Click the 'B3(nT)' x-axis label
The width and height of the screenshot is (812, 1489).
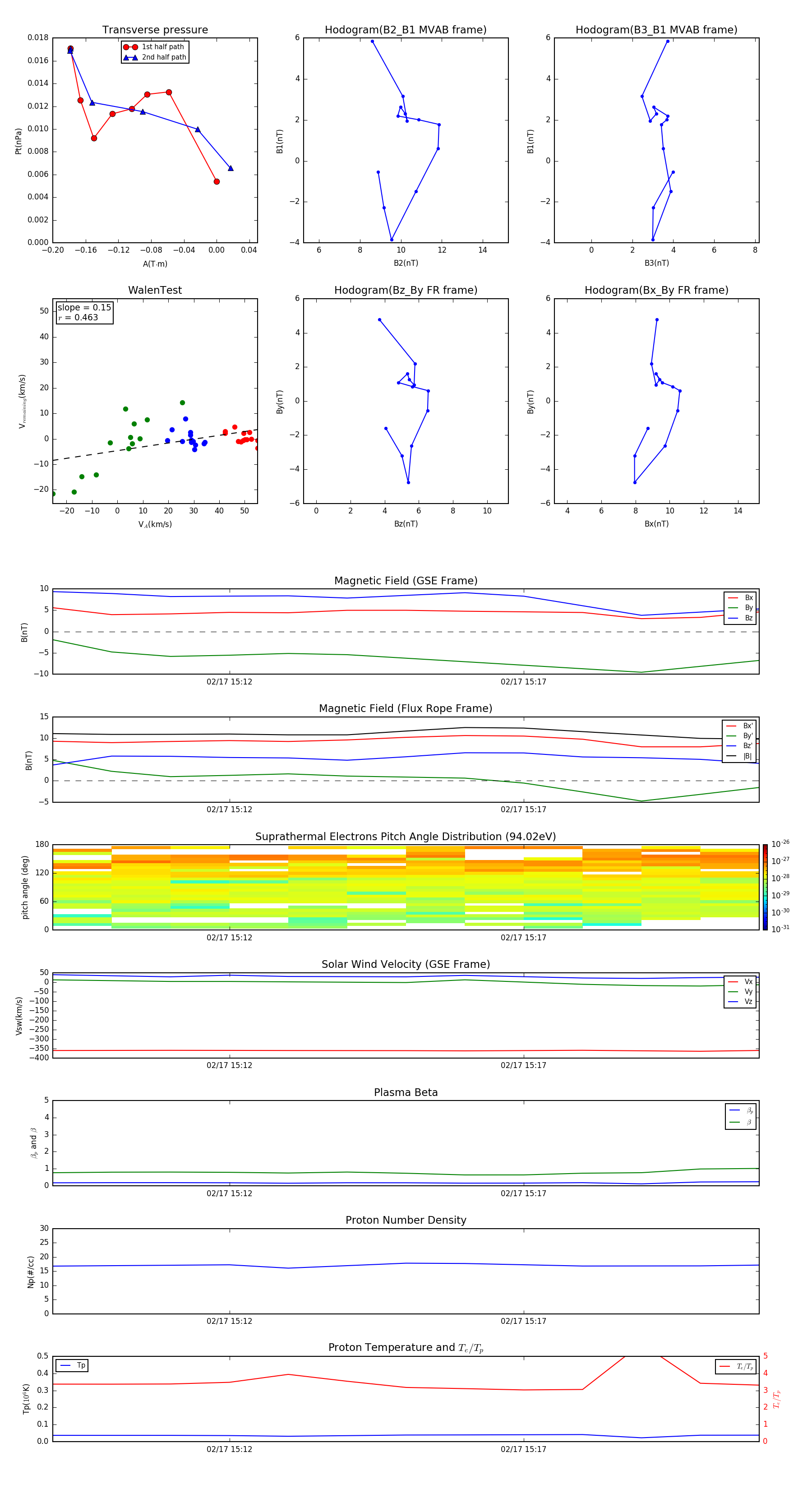click(x=656, y=263)
